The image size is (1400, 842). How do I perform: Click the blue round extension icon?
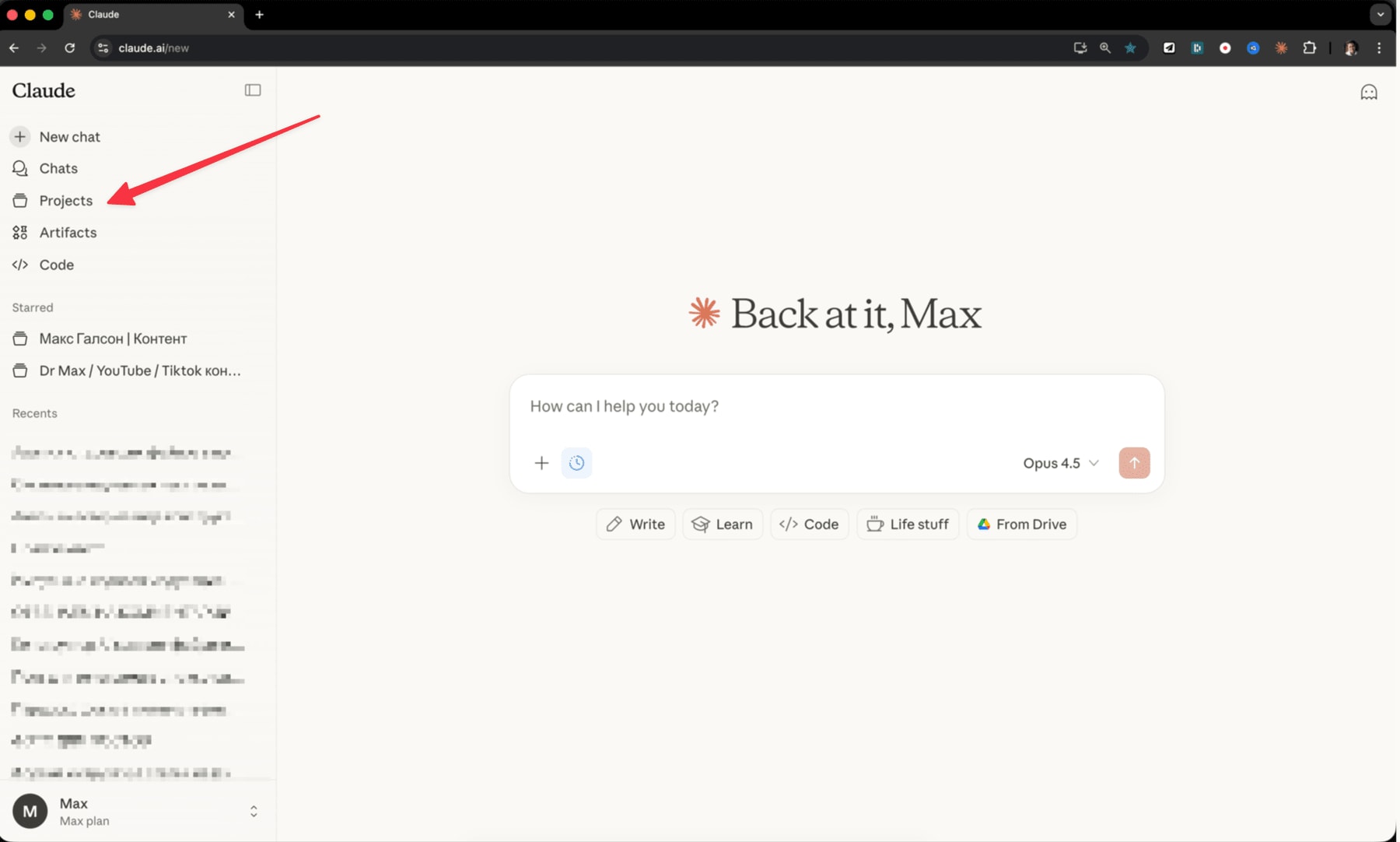click(x=1253, y=48)
